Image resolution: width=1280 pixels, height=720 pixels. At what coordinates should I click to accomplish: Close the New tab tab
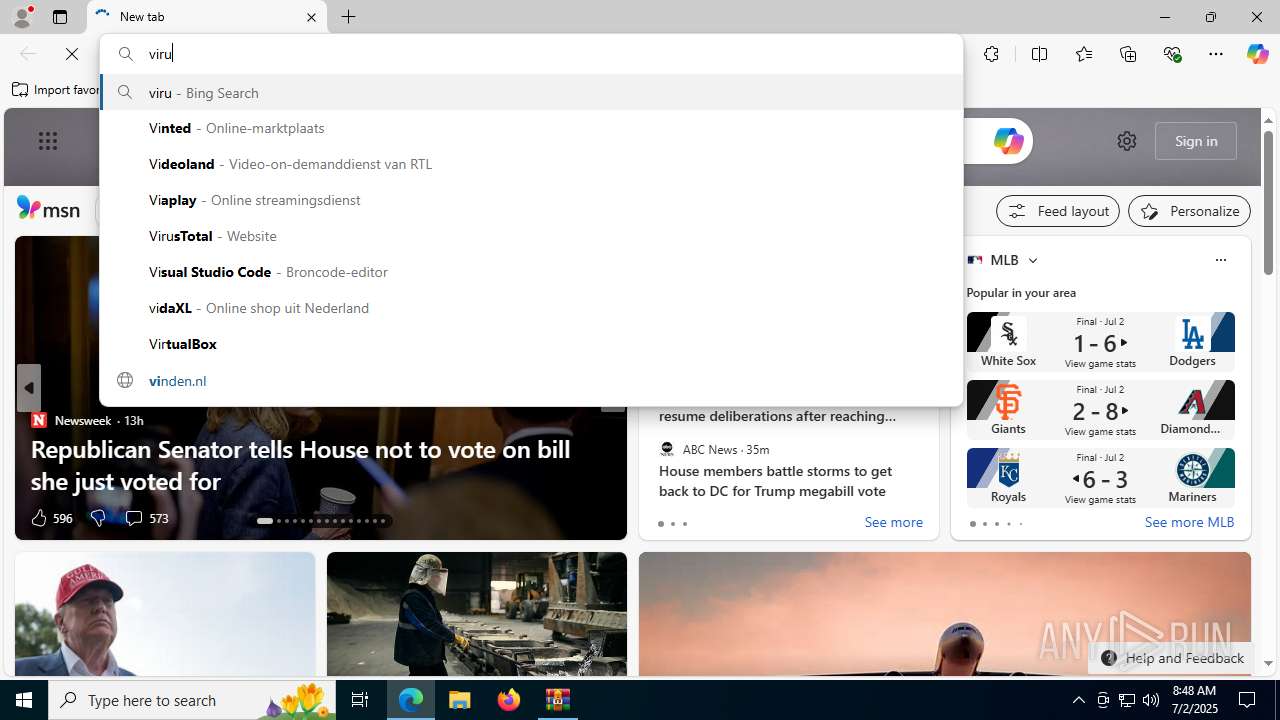coord(311,17)
